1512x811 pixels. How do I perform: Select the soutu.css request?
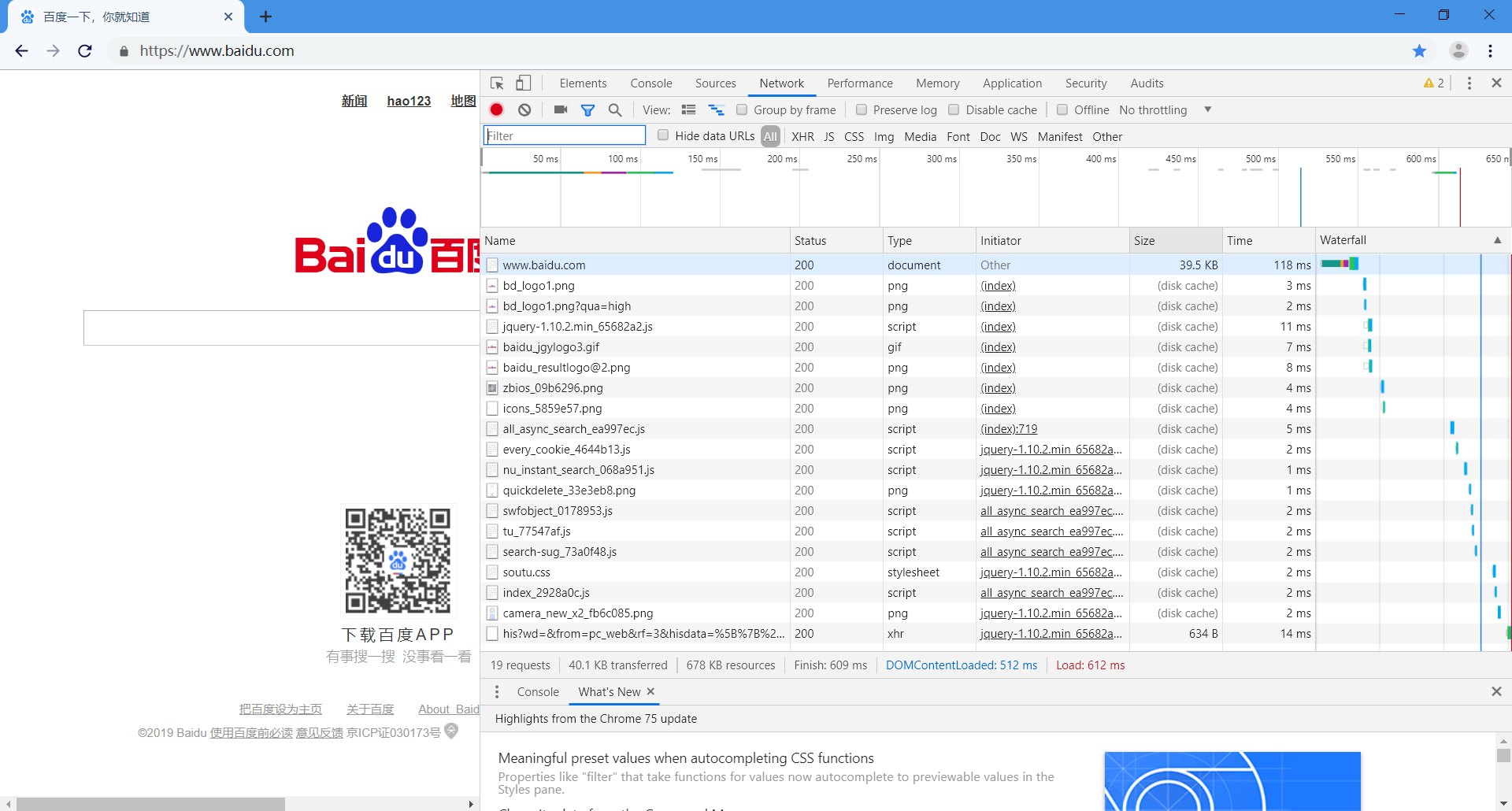click(x=996, y=572)
